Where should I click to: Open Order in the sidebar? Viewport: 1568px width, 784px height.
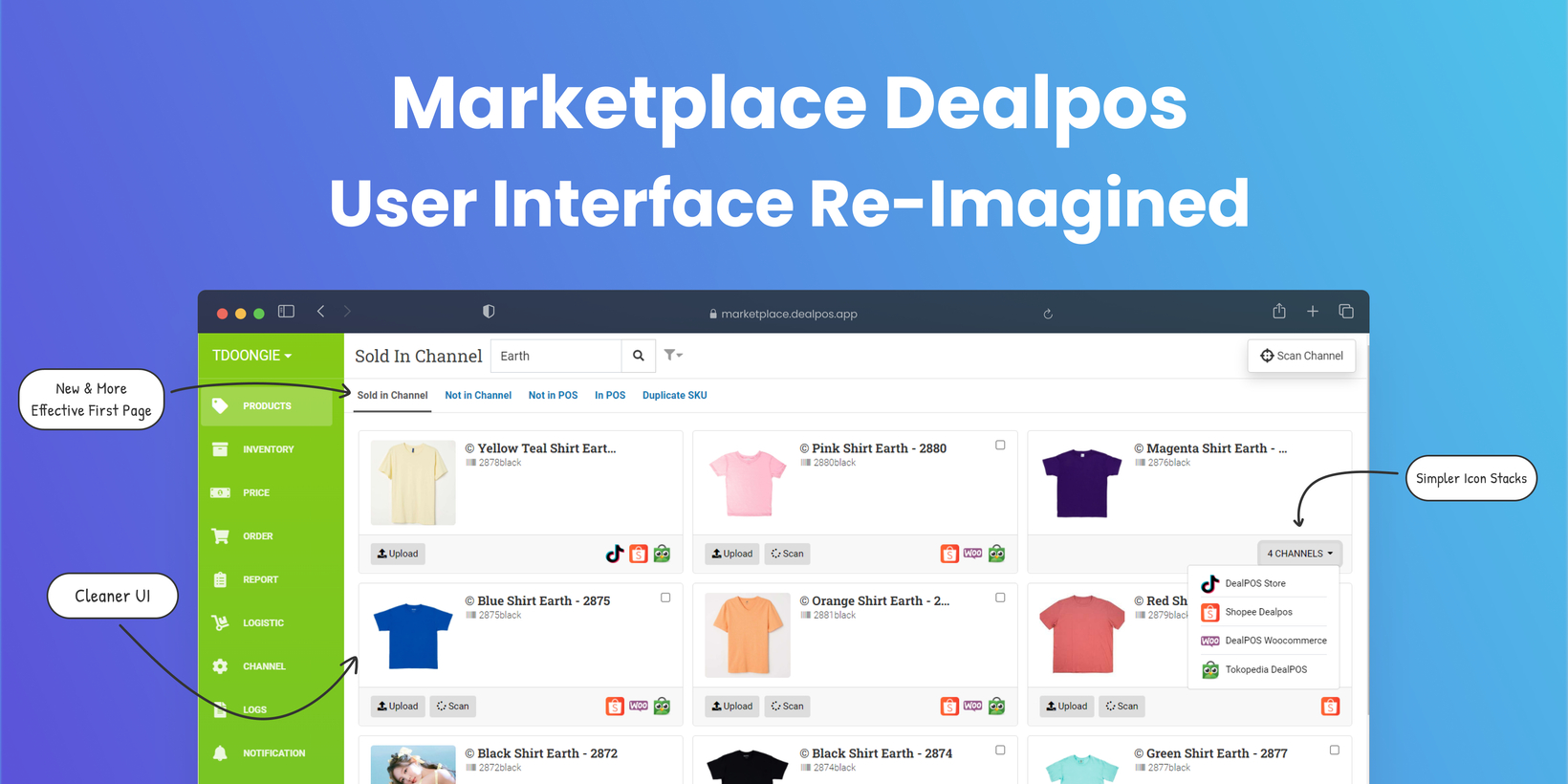pos(267,536)
